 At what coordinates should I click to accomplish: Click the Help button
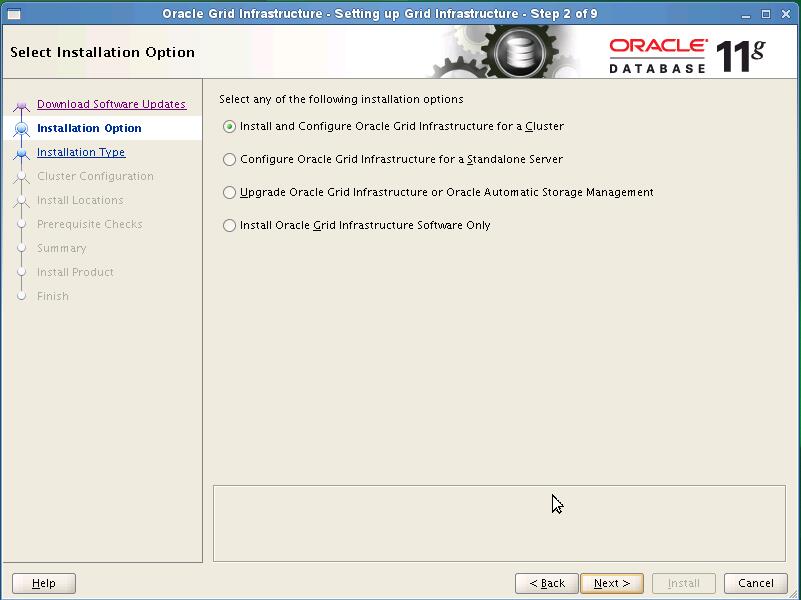(44, 583)
